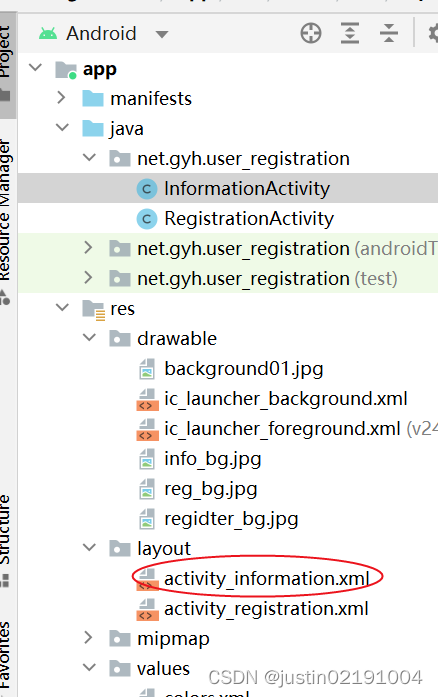Expand the net.gyh.user_registration androidTest package
Image resolution: width=438 pixels, height=697 pixels.
(x=89, y=248)
